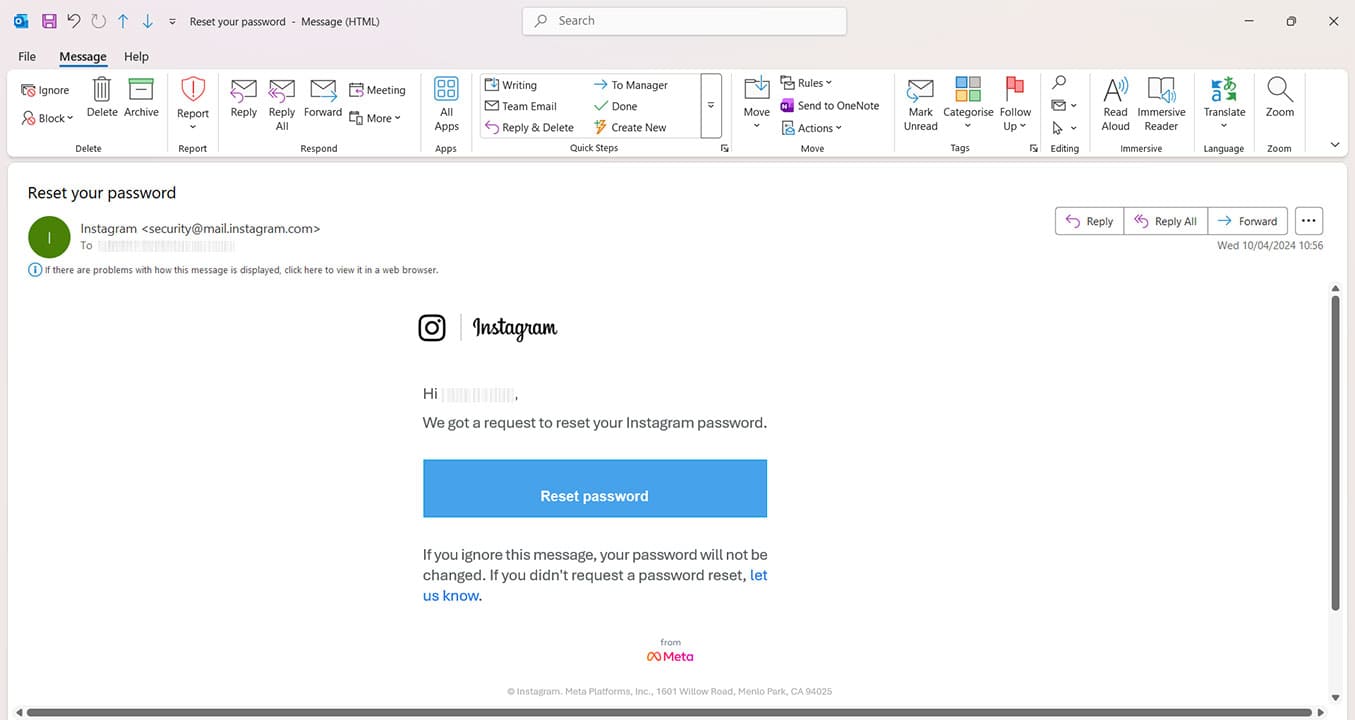Click vertical scrollbar in message body
The image size is (1355, 720).
click(x=1335, y=452)
